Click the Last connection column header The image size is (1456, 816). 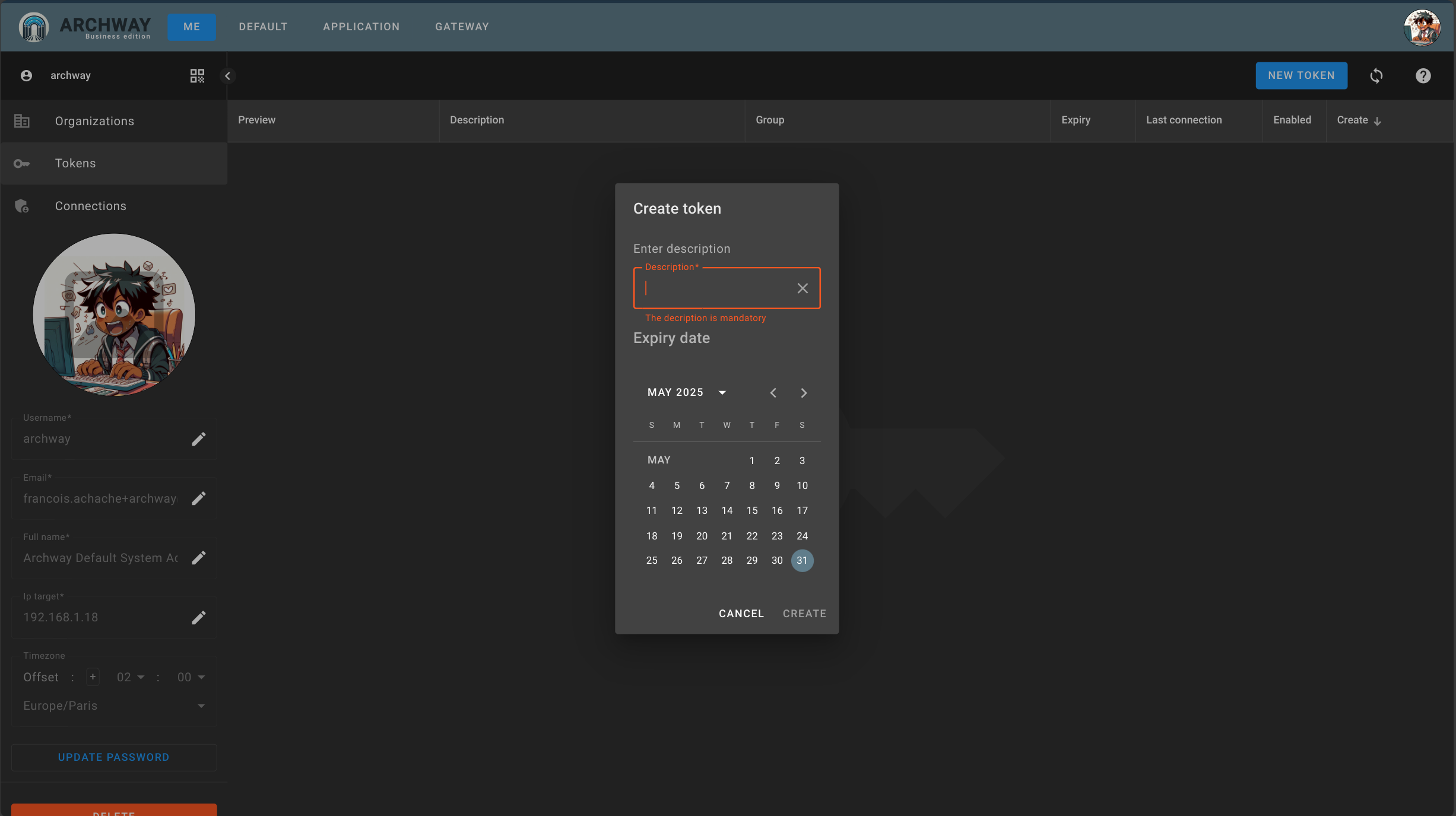[1199, 120]
